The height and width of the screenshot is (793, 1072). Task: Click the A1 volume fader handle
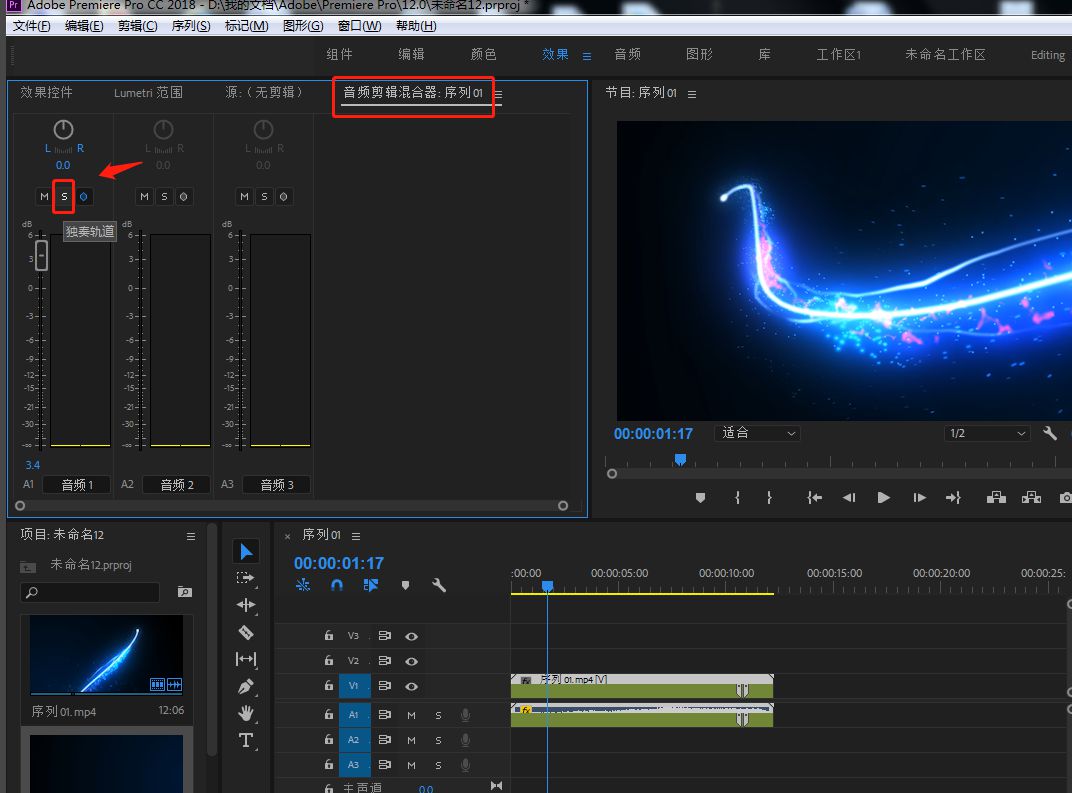[x=41, y=255]
